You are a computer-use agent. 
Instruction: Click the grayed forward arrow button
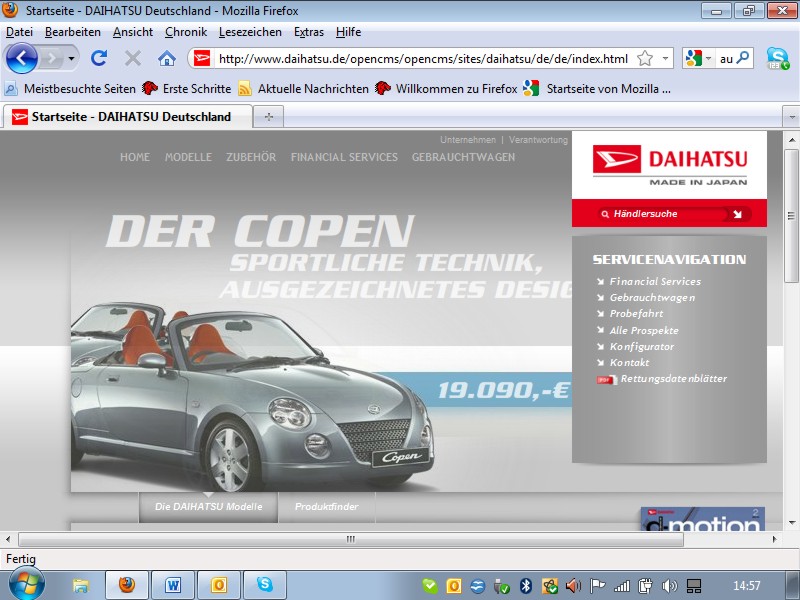[52, 59]
